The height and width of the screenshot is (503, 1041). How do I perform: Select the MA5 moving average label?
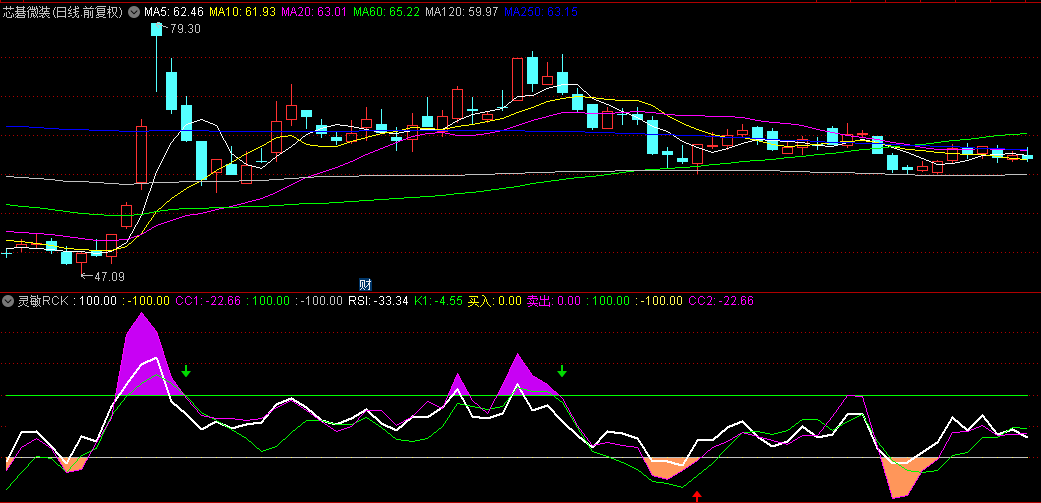pyautogui.click(x=174, y=12)
